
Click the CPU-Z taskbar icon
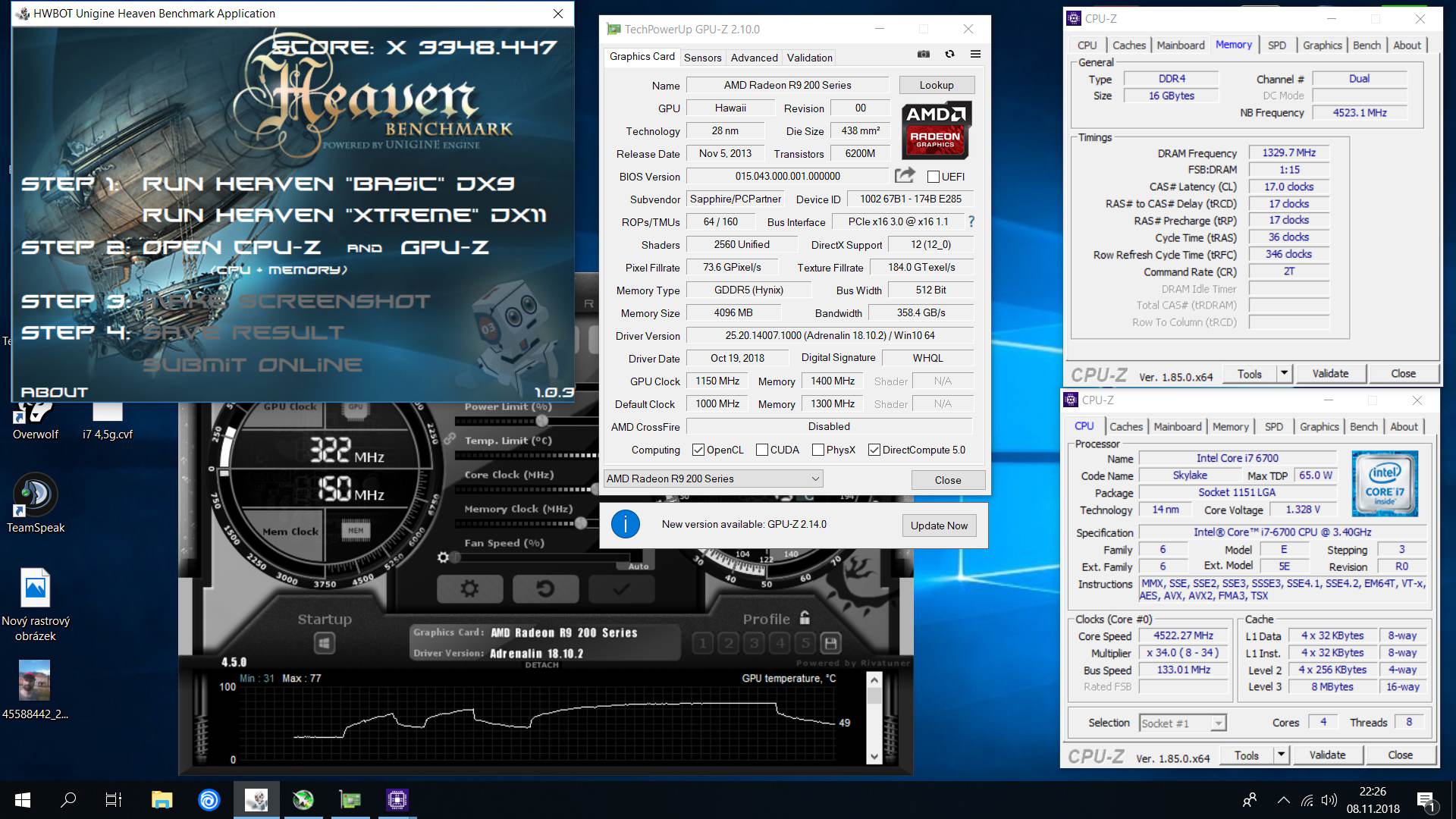(397, 800)
